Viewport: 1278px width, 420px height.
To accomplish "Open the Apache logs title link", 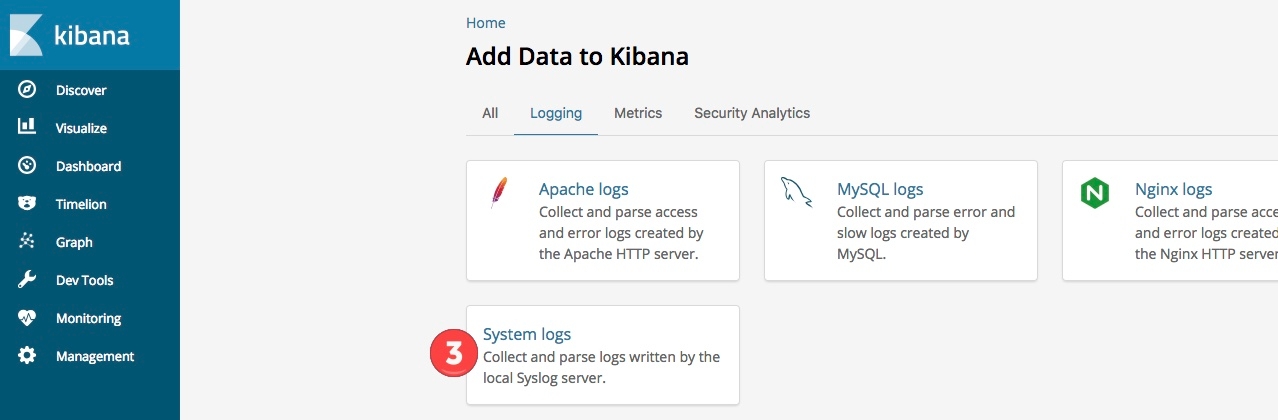I will tap(584, 189).
